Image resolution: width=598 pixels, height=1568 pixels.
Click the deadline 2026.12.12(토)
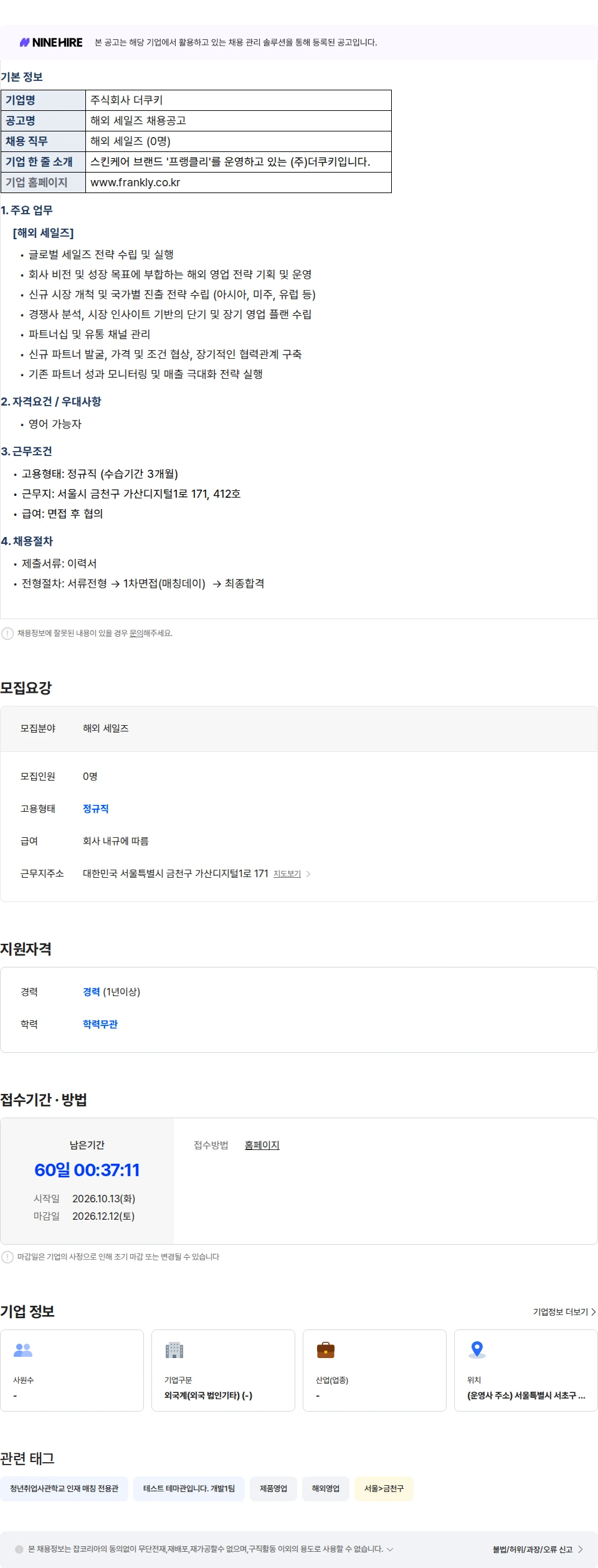(x=103, y=1216)
